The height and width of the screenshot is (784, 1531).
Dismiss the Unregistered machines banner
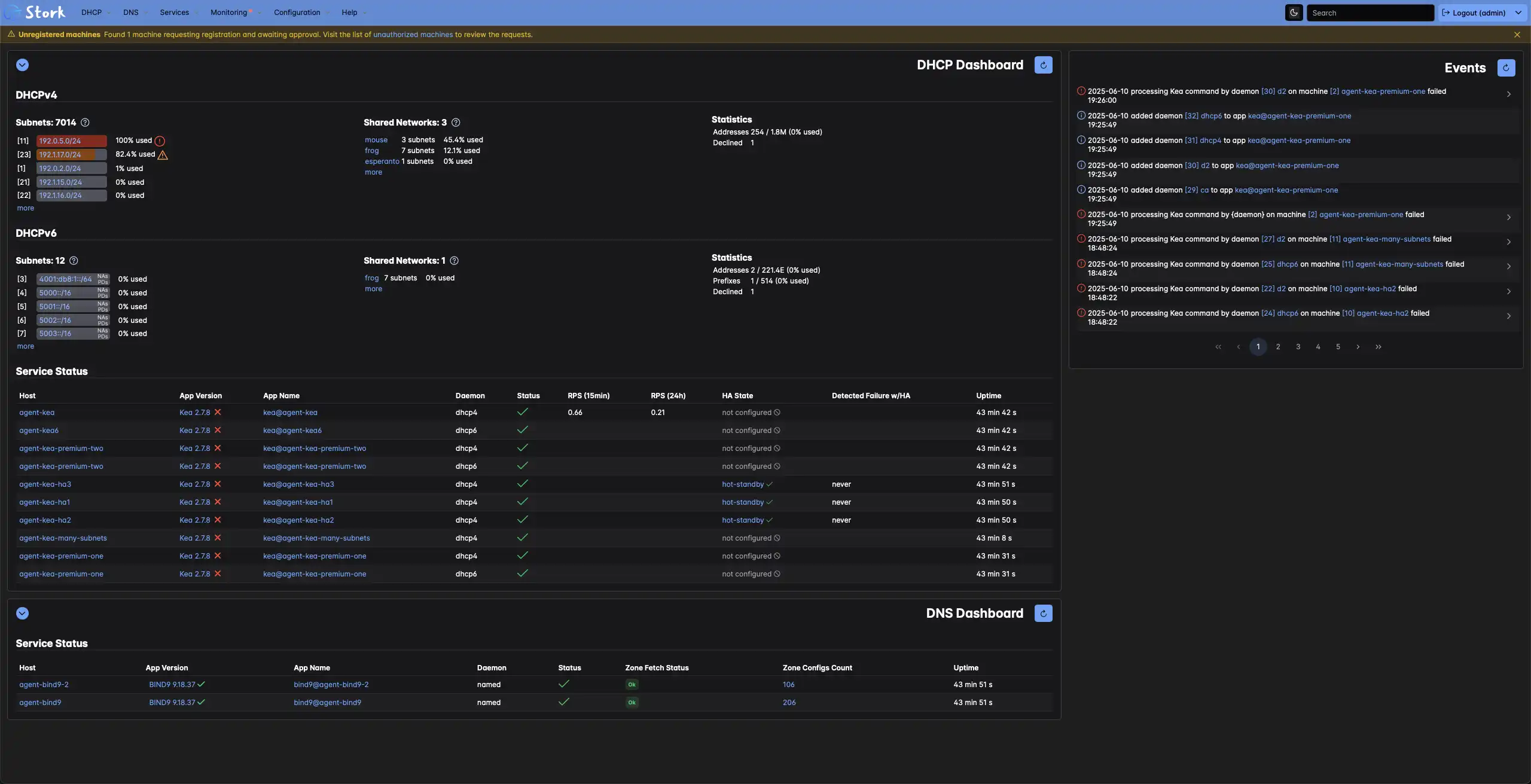click(1517, 35)
